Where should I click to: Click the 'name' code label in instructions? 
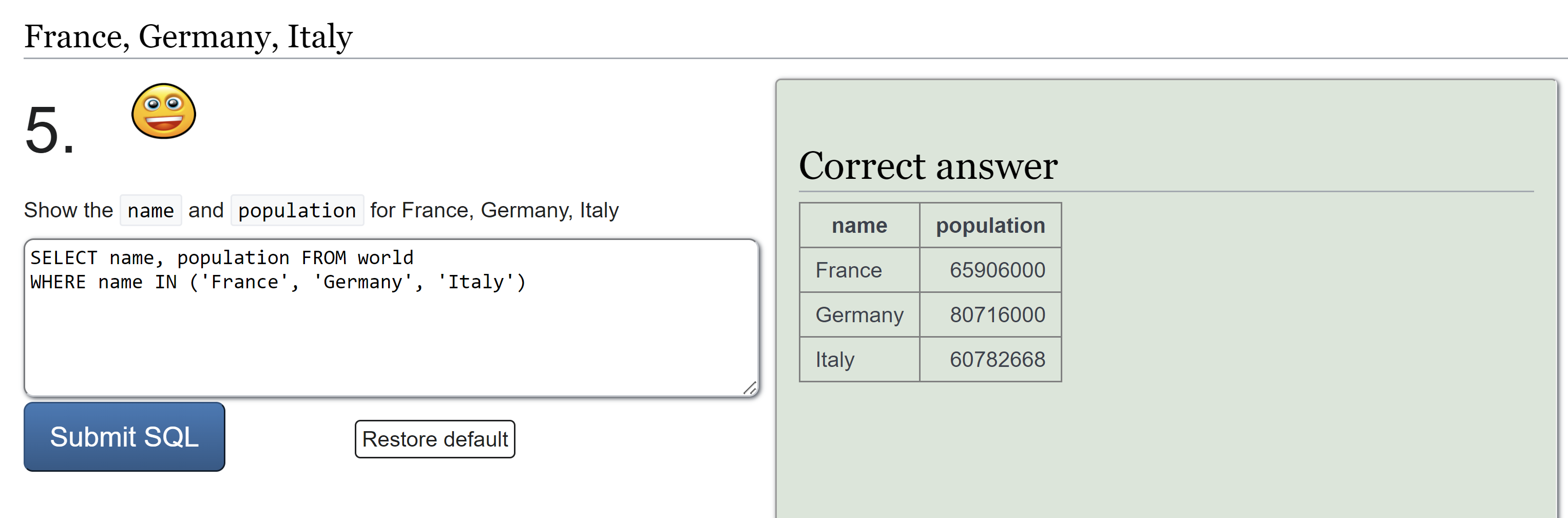150,211
